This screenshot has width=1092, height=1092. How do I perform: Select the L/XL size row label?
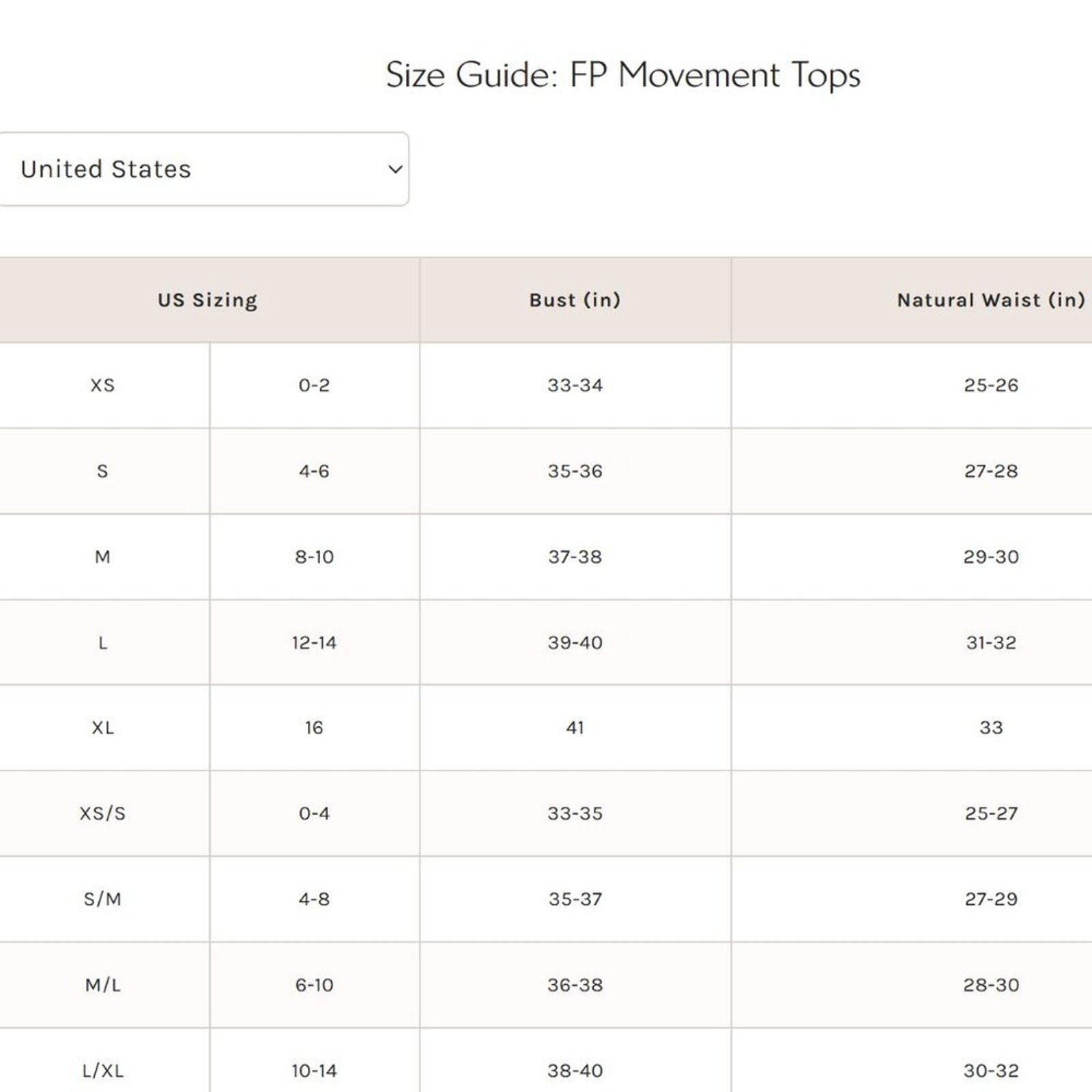pyautogui.click(x=102, y=1071)
